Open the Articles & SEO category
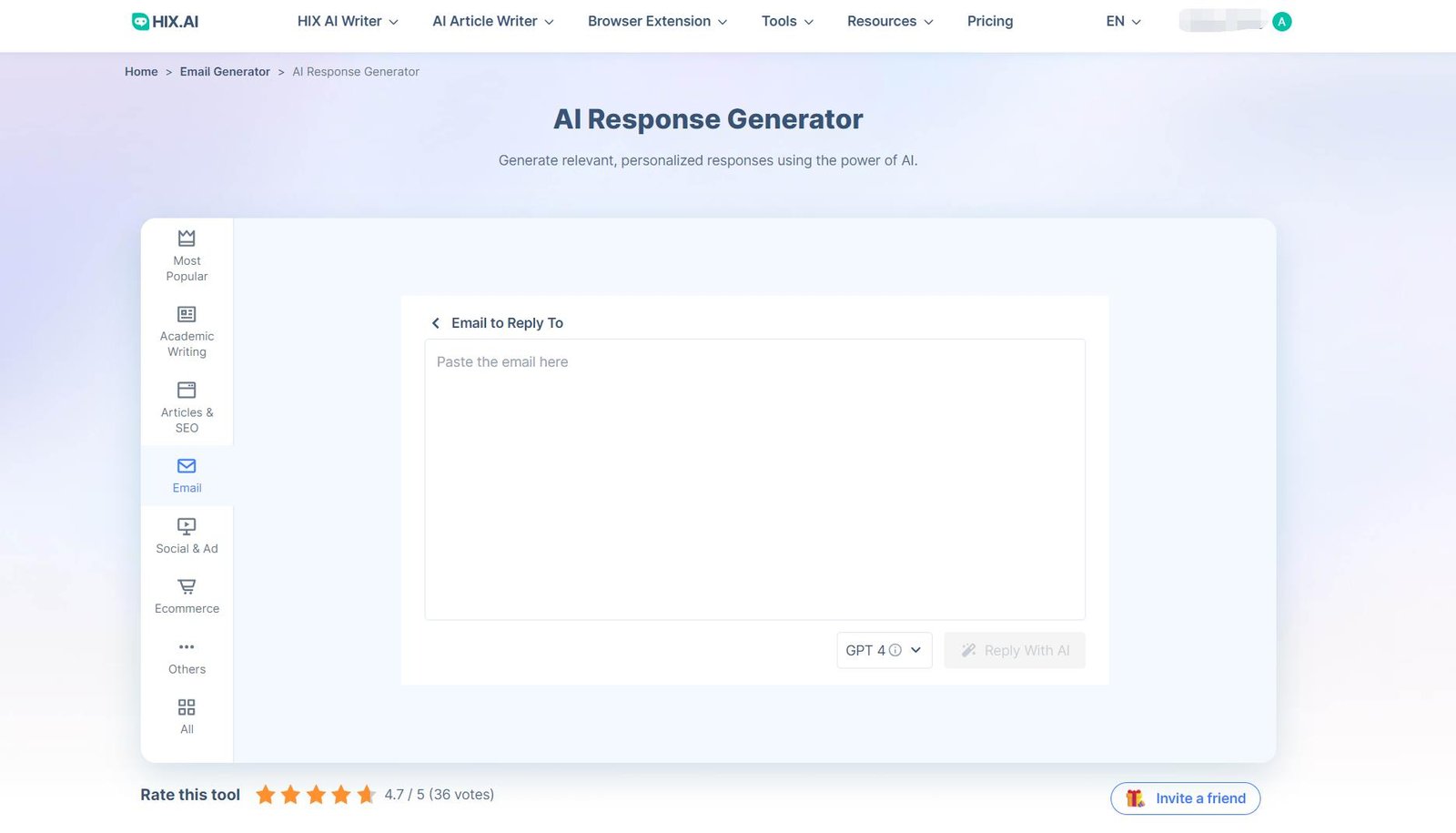This screenshot has width=1456, height=833. [x=186, y=405]
